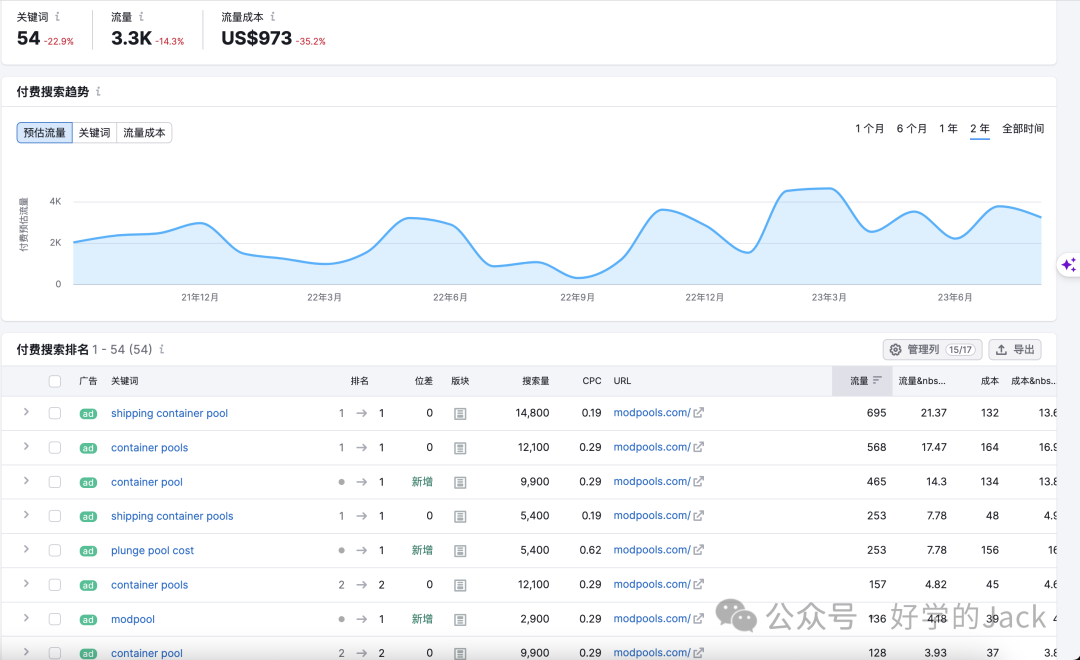Select the 1 年 time range
The width and height of the screenshot is (1080, 660).
coord(948,129)
